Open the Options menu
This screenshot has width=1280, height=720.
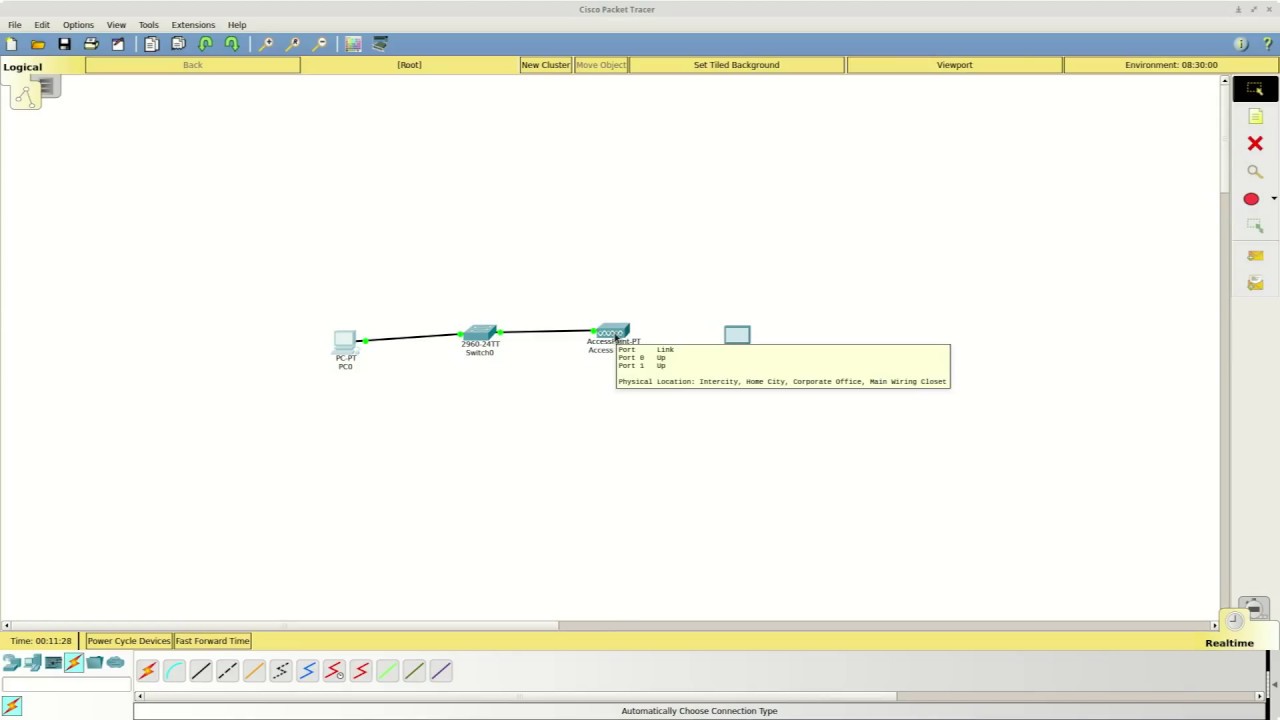tap(78, 25)
